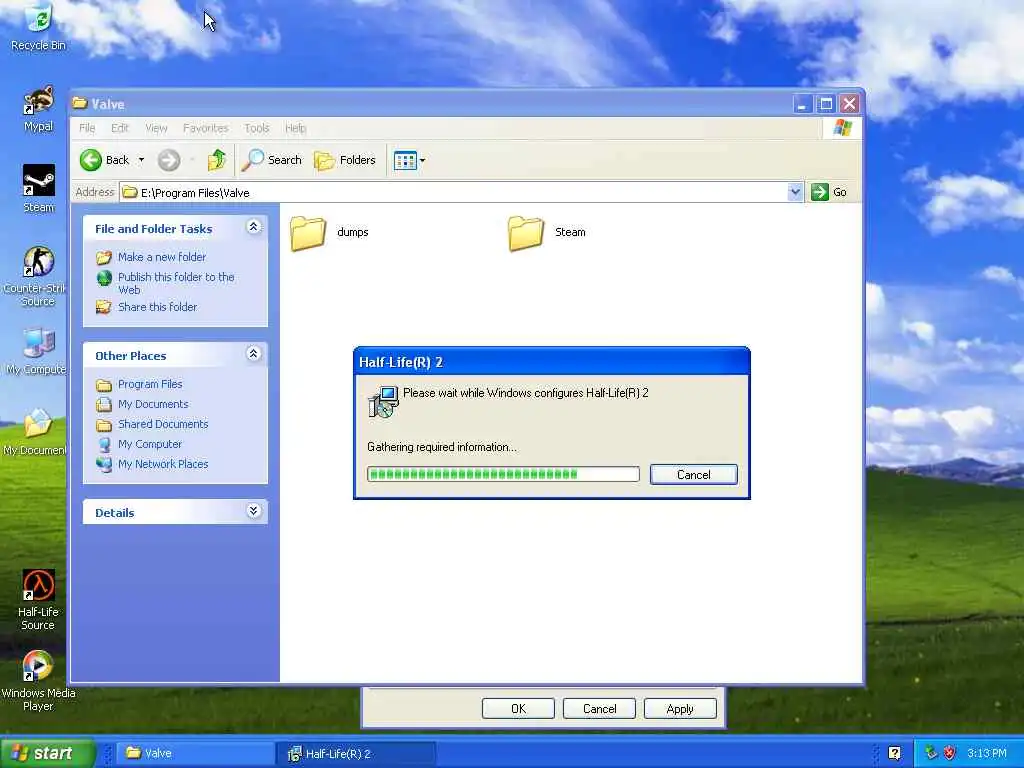The width and height of the screenshot is (1024, 768).
Task: Open the View menu
Action: pos(156,128)
